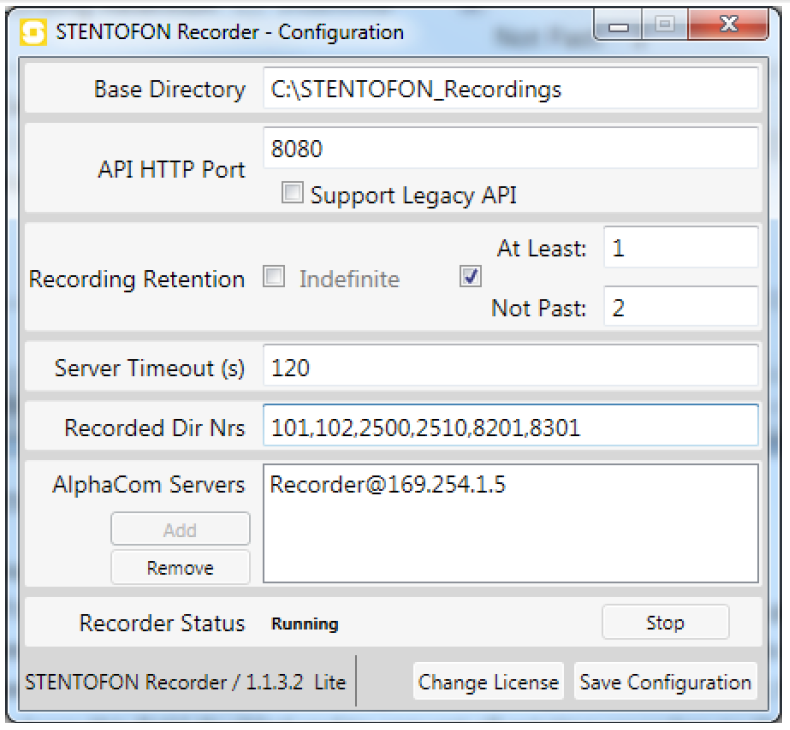Stop the running recorder
The image size is (790, 730).
tap(665, 622)
